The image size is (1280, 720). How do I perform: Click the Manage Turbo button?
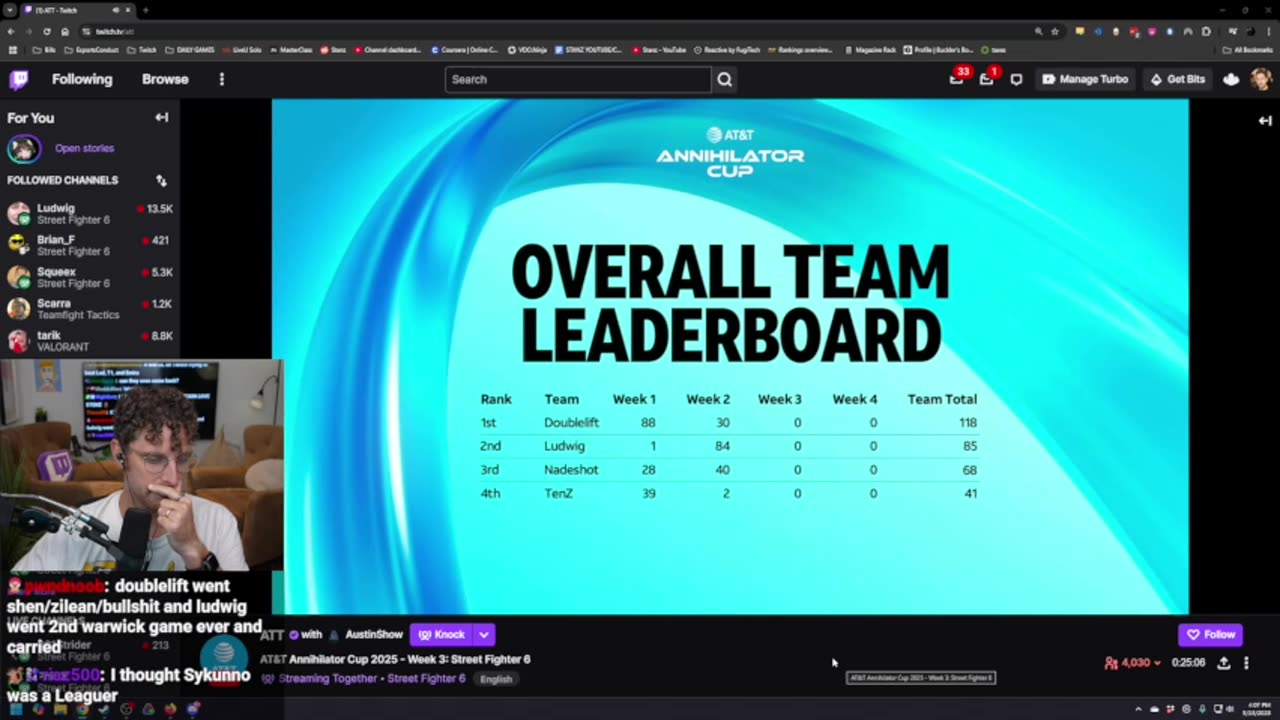(1085, 79)
